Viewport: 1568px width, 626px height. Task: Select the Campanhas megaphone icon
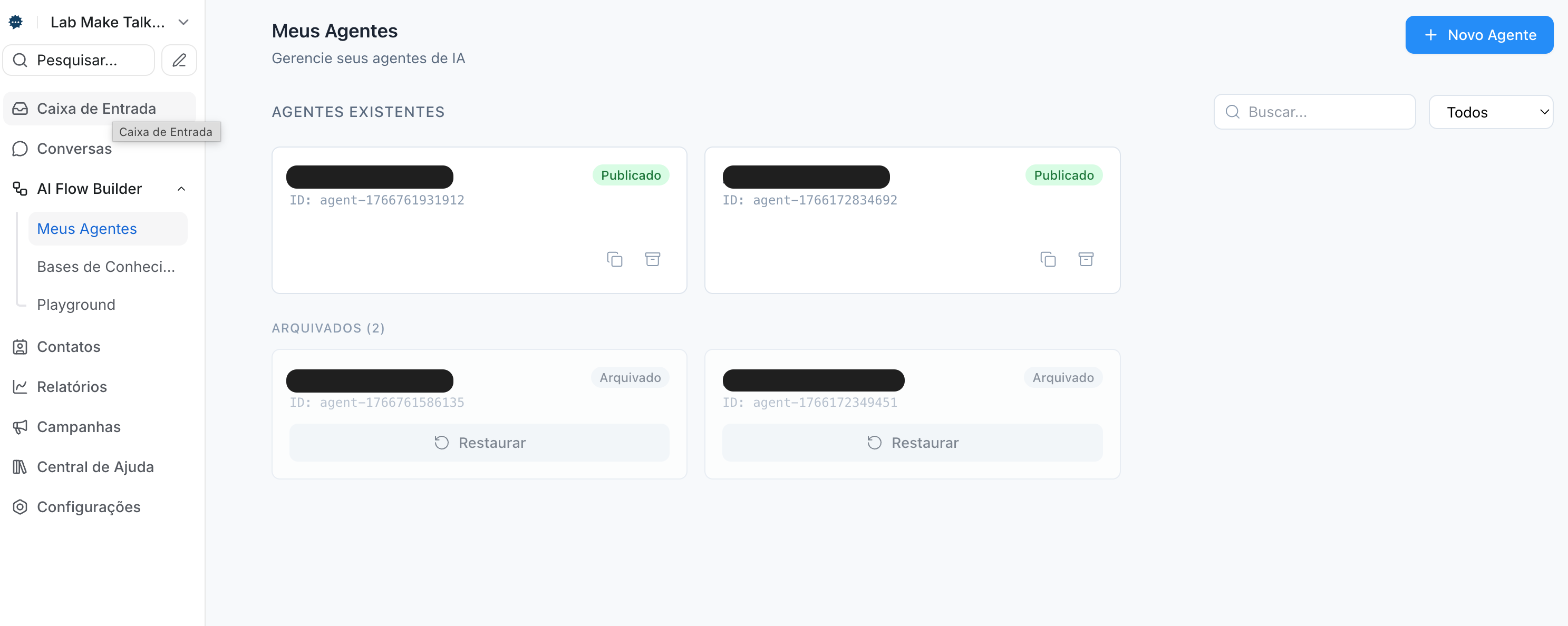[20, 426]
